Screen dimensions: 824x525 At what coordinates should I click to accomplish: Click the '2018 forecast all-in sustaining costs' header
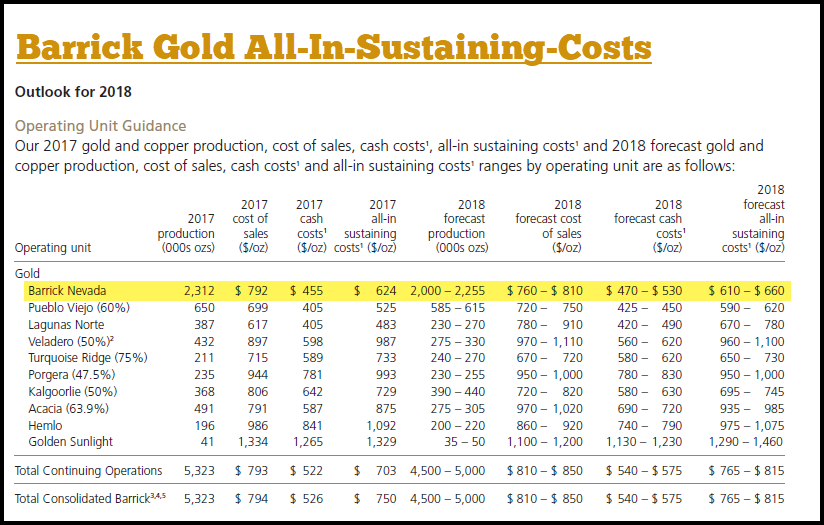click(753, 219)
